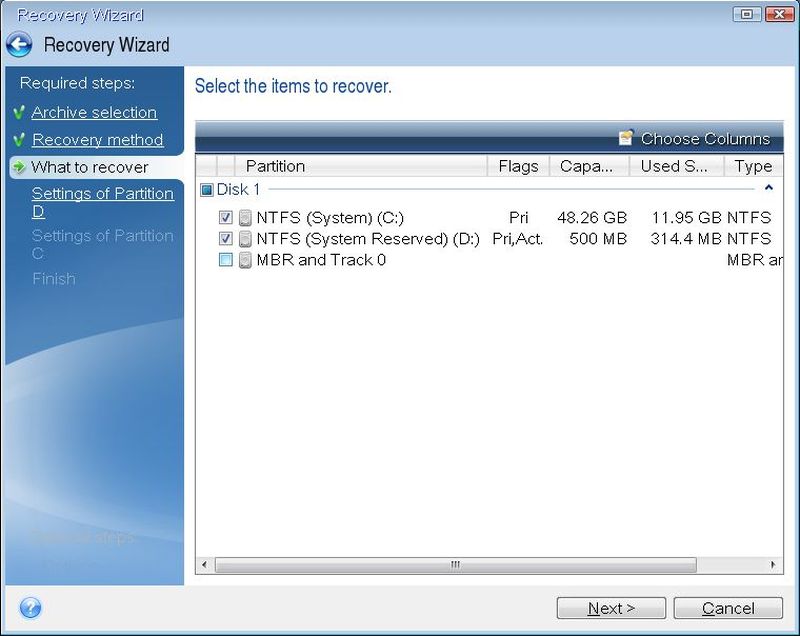Image resolution: width=800 pixels, height=636 pixels.
Task: Enable the MBR and Track 0 checkbox
Action: [x=225, y=260]
